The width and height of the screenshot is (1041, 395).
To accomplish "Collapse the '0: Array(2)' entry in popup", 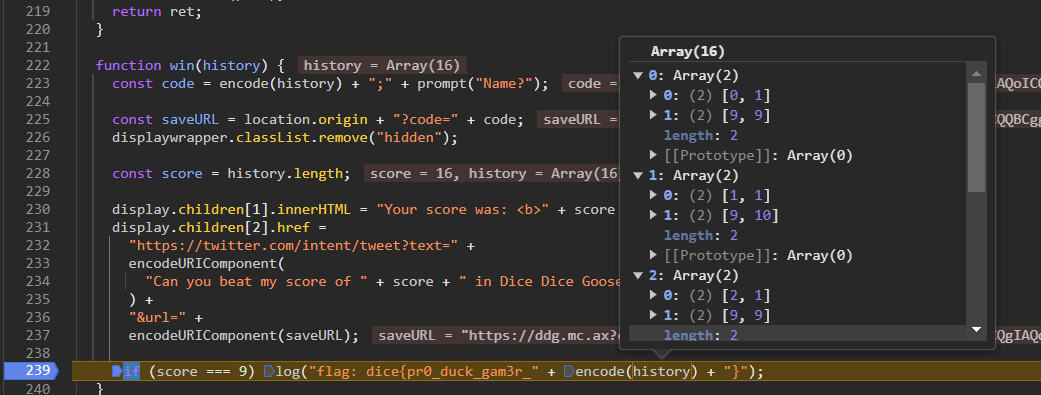I will coord(638,76).
